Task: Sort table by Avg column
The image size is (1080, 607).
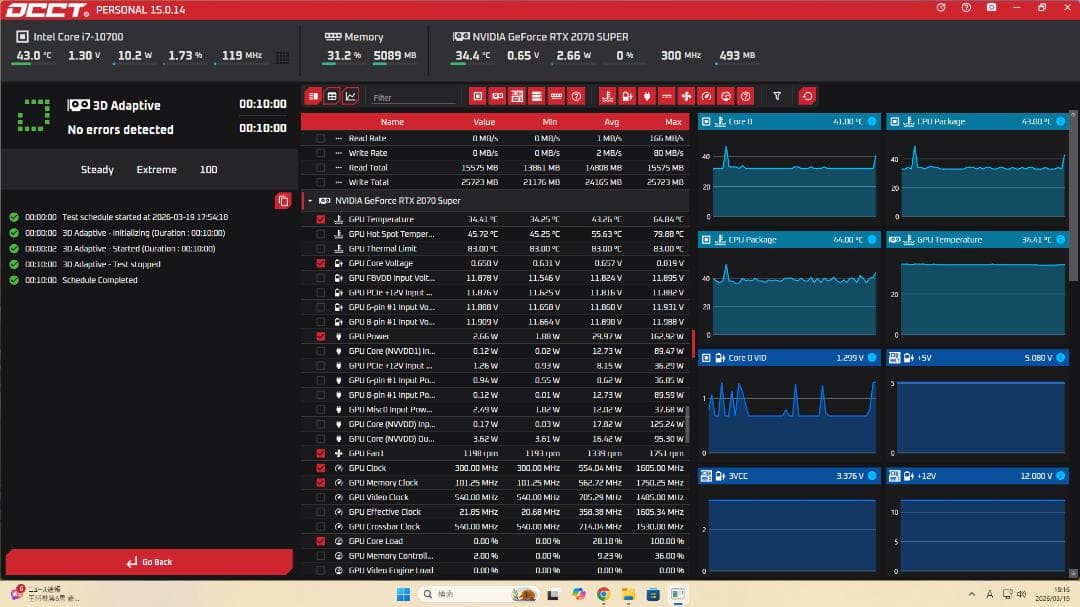Action: coord(612,122)
